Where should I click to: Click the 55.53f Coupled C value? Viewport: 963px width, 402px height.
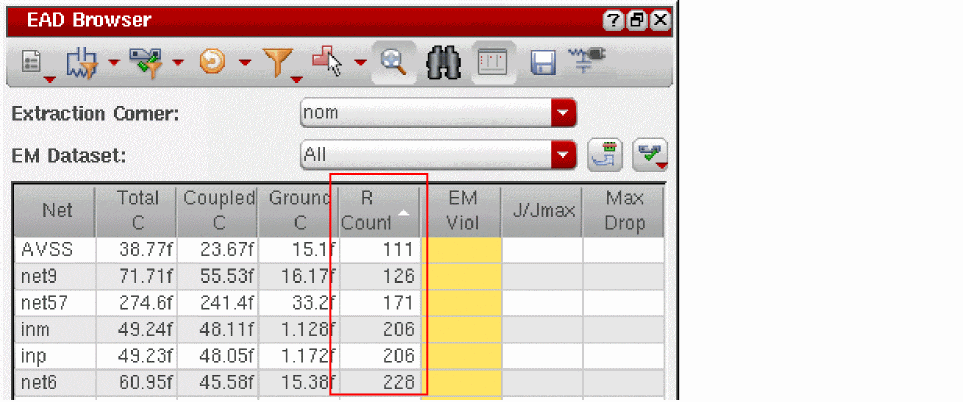click(225, 277)
